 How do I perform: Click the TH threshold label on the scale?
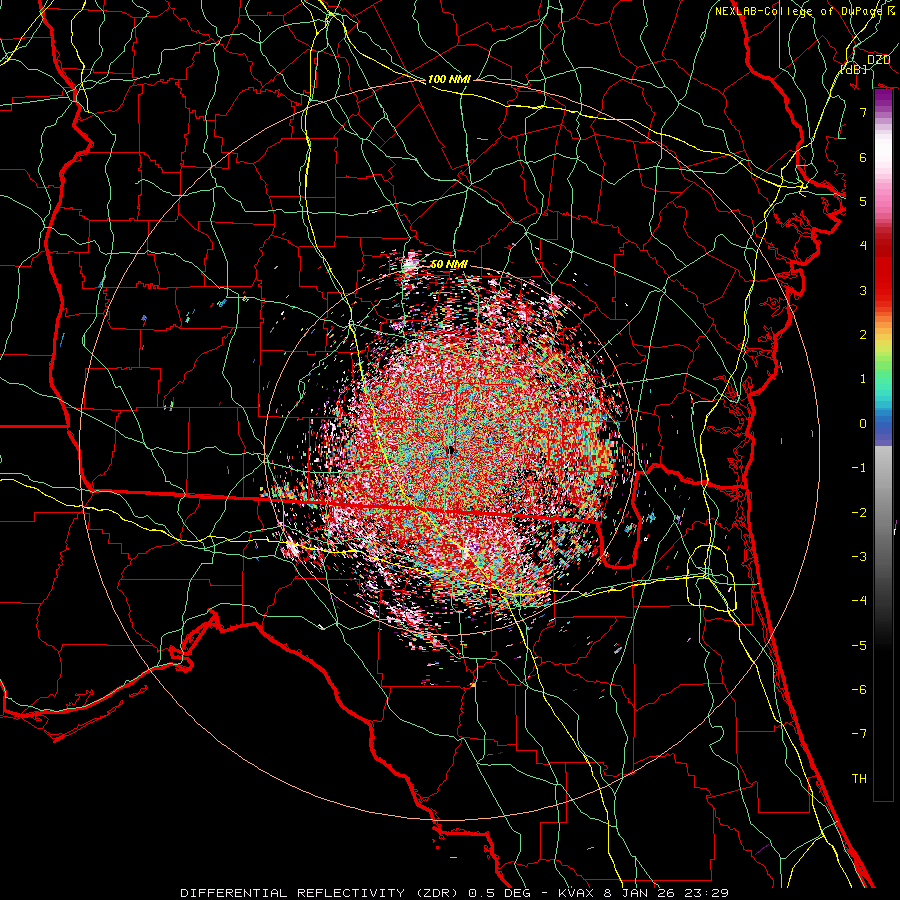point(859,779)
